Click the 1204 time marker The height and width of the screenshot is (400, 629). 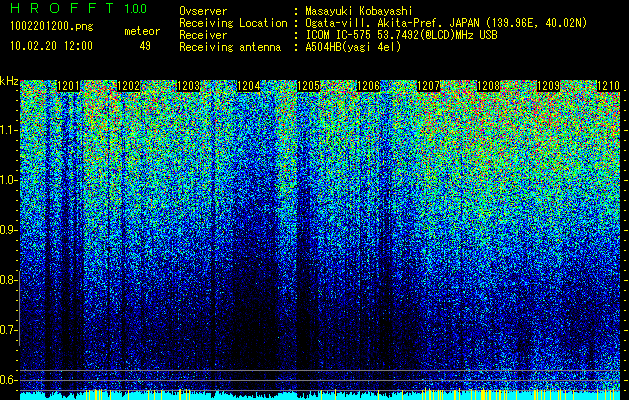(249, 86)
